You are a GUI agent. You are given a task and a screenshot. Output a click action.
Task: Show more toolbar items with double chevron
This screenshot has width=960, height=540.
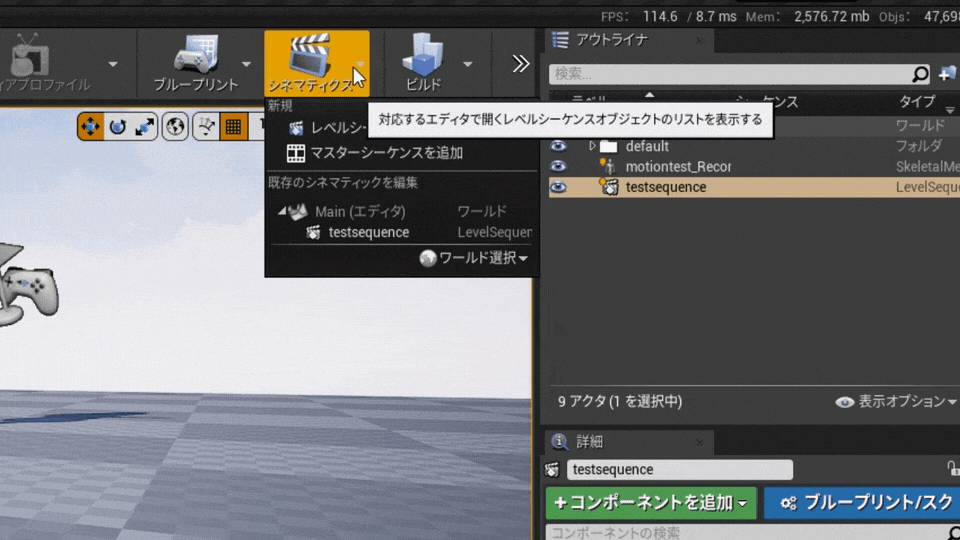pos(520,64)
